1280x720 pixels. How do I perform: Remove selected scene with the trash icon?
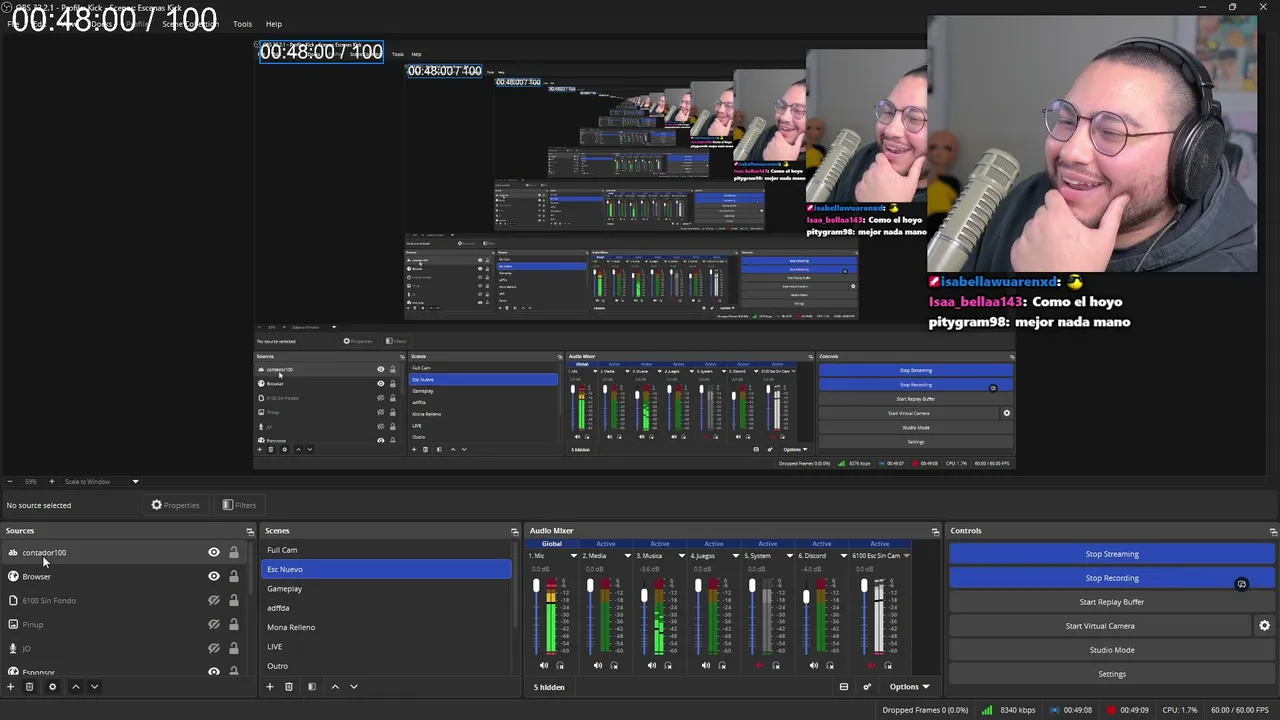(x=289, y=687)
